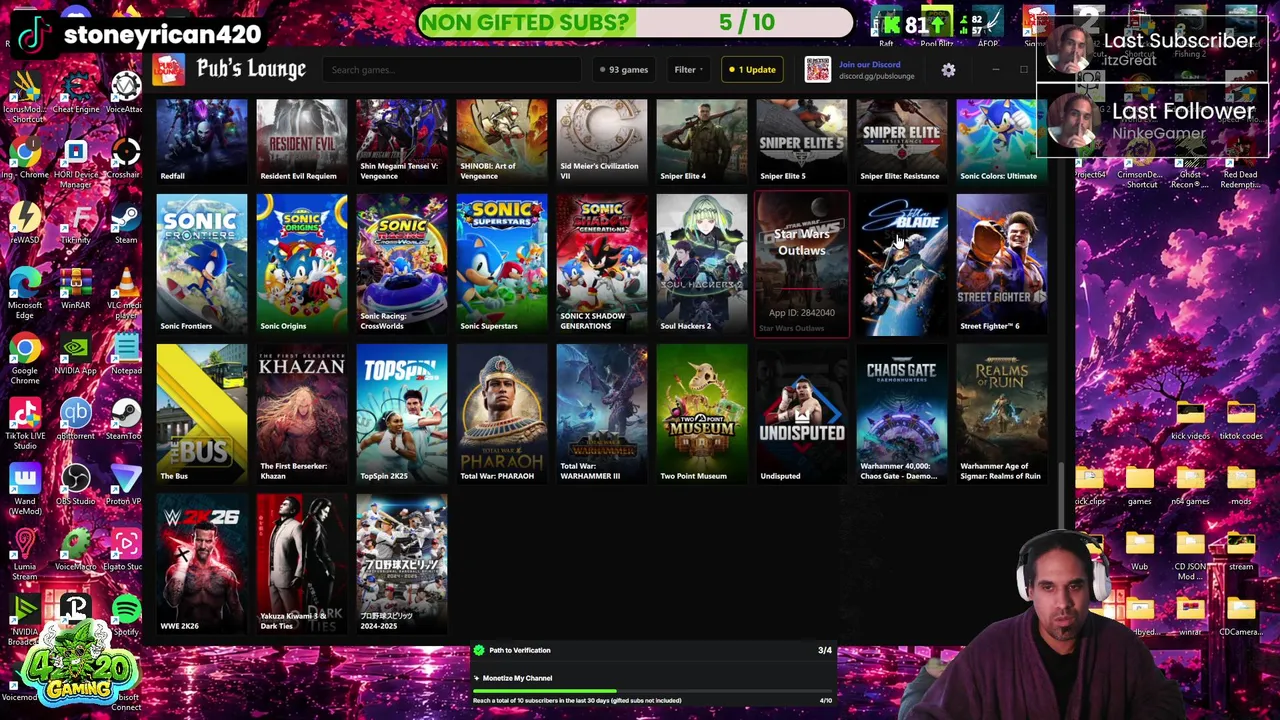Open Pub's Lounge settings gear
The width and height of the screenshot is (1280, 720).
948,70
